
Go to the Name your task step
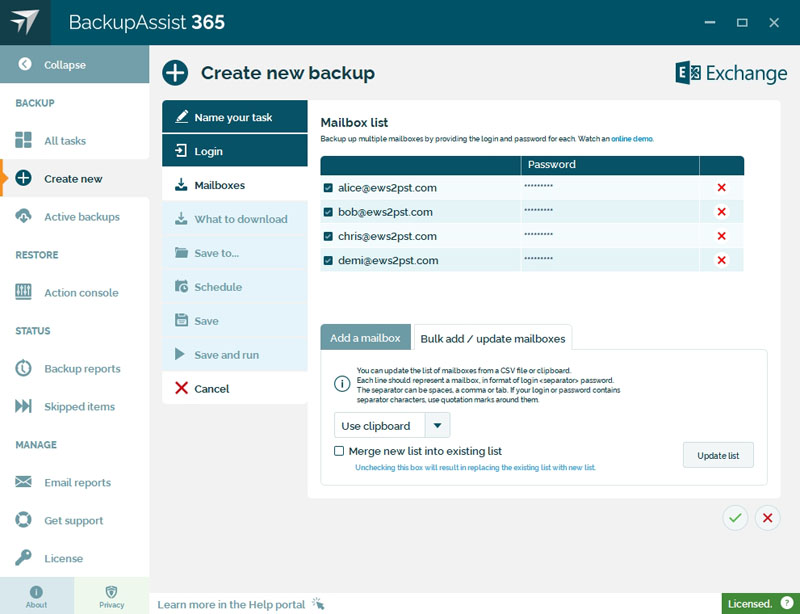coord(235,117)
